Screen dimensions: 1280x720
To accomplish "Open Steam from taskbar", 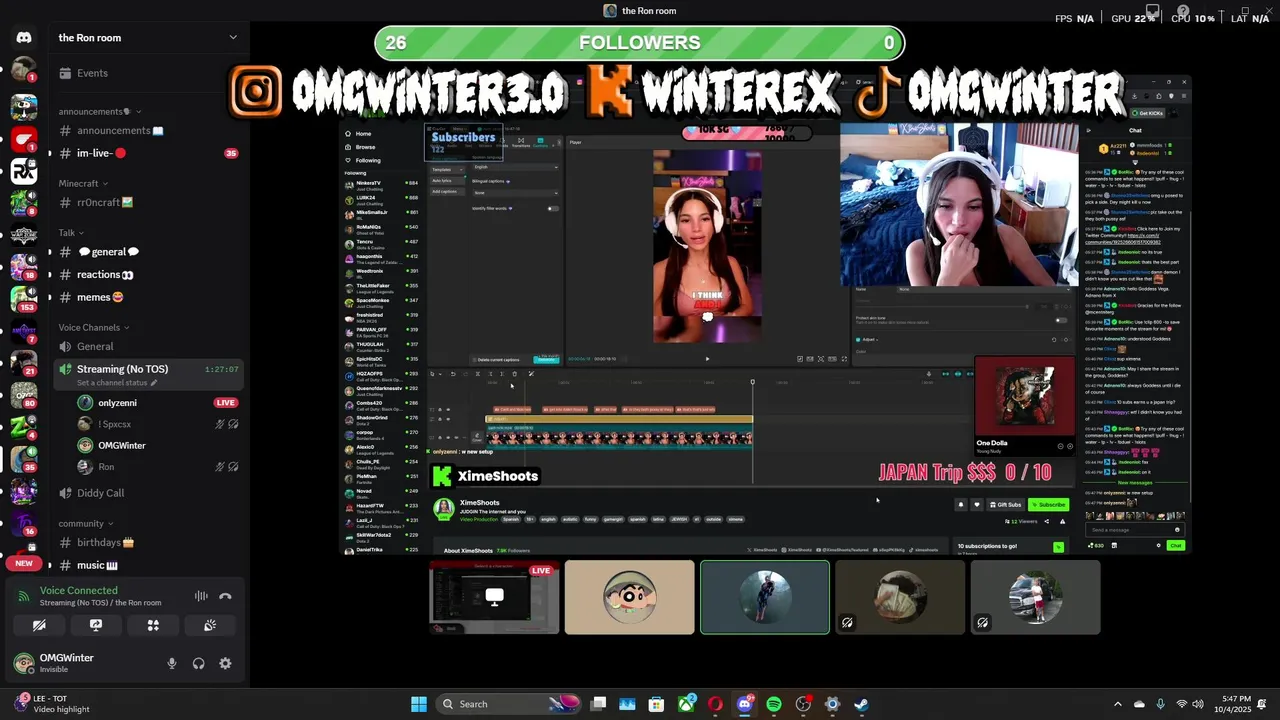I will [x=861, y=704].
